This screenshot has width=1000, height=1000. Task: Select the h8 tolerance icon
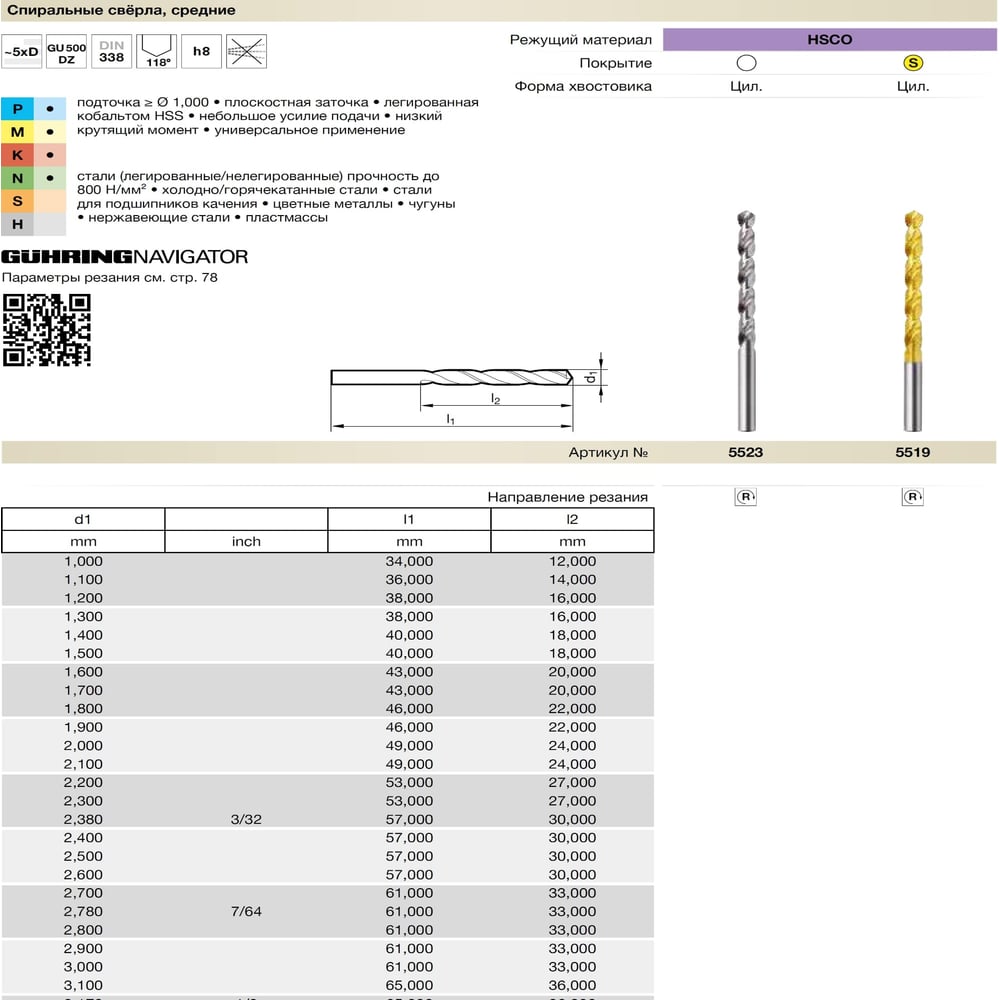202,52
